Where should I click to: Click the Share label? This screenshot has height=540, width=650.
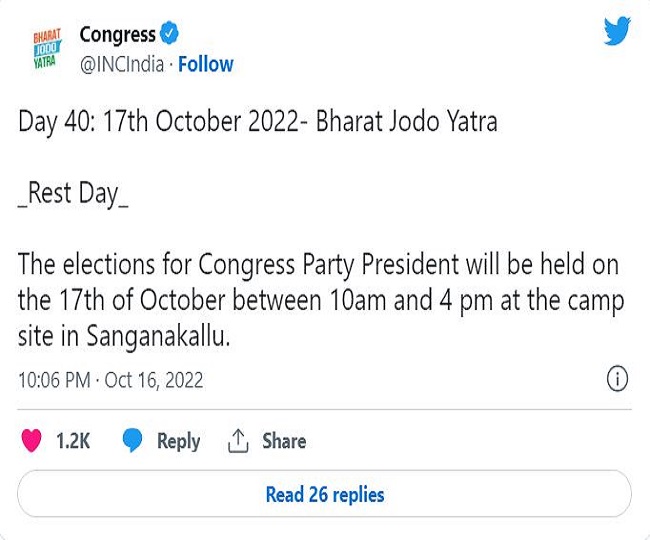(284, 441)
